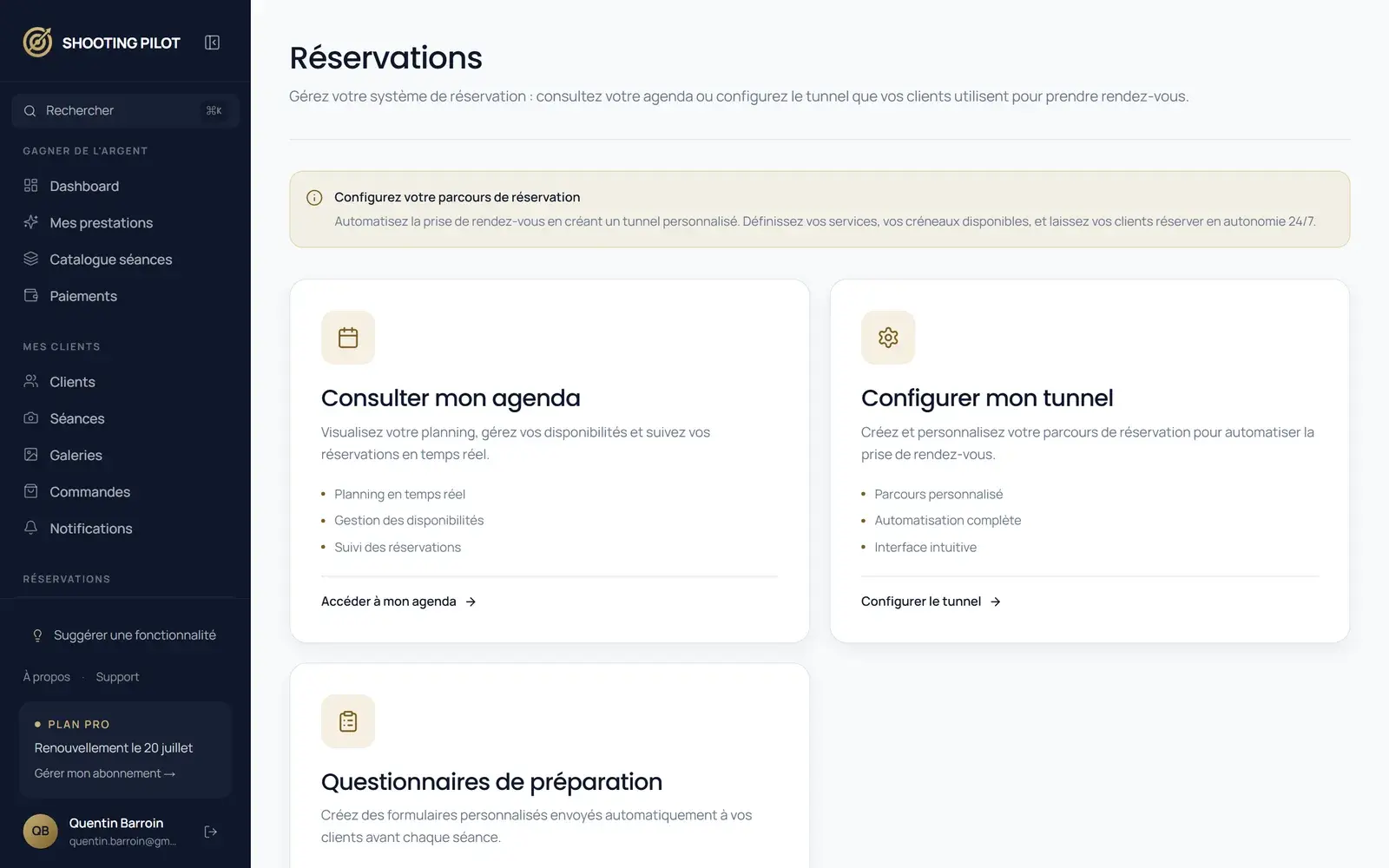This screenshot has height=868, width=1389.
Task: Click the calendar icon in agenda card
Action: (348, 338)
